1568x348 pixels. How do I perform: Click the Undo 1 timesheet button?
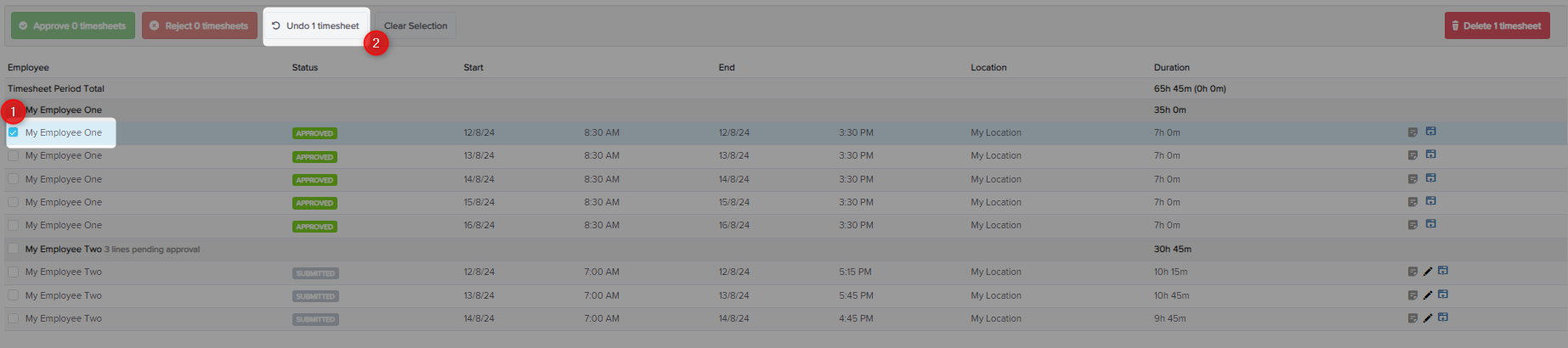pos(316,26)
